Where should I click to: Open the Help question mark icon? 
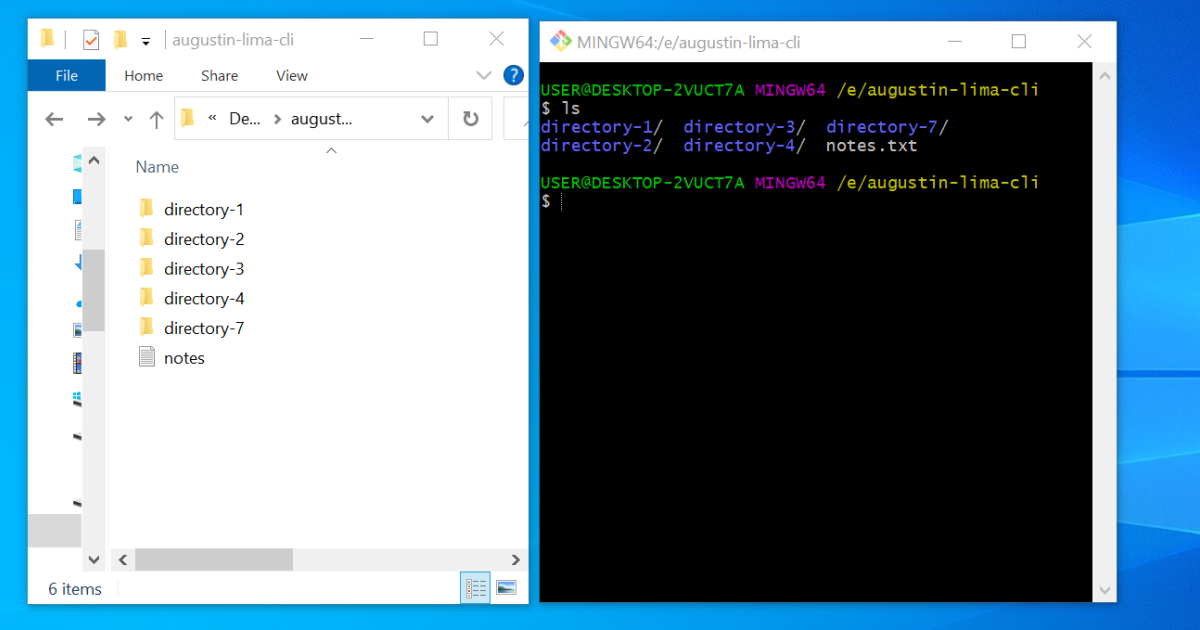pos(513,75)
